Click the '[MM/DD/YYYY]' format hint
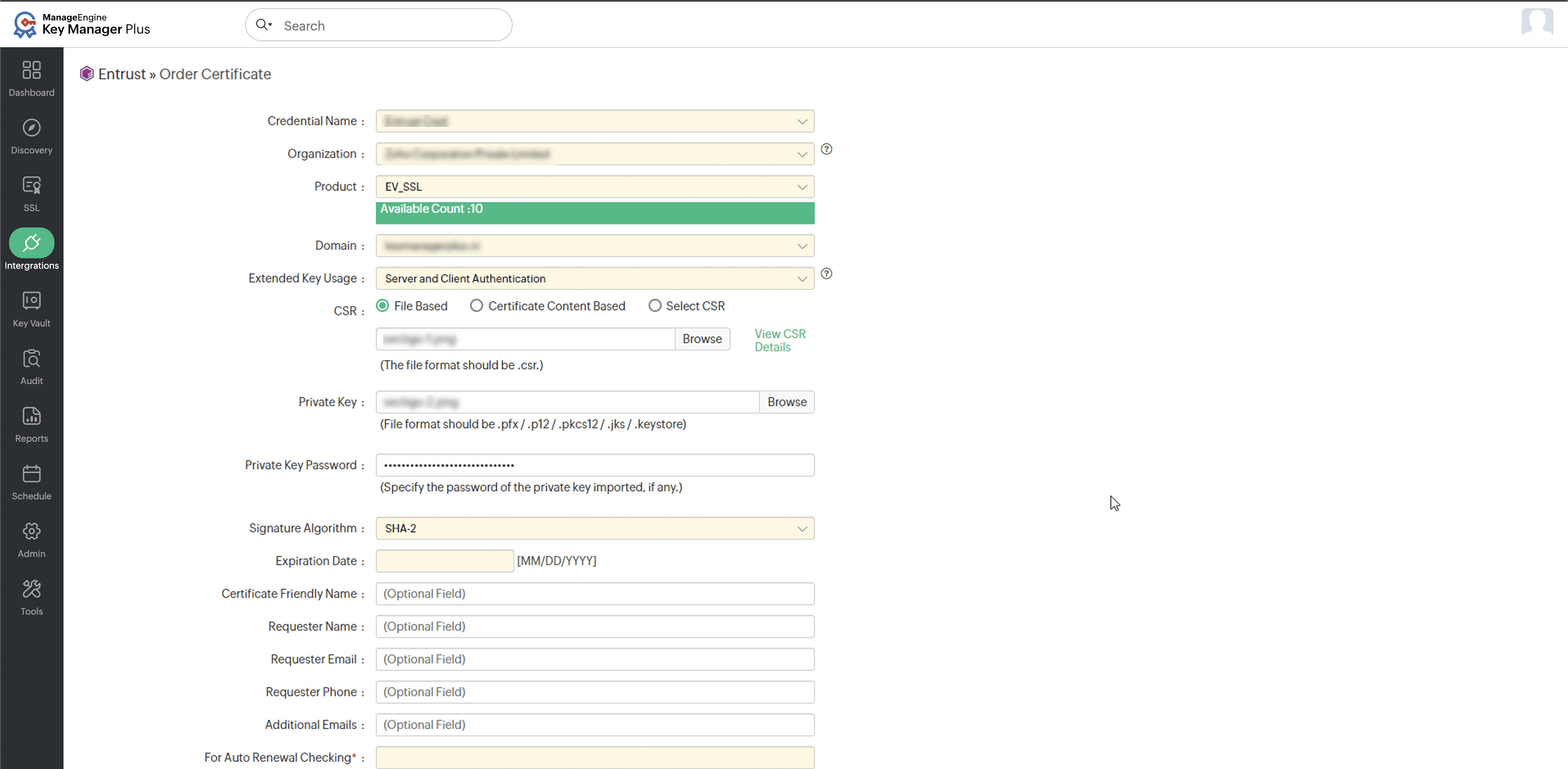This screenshot has height=769, width=1568. (x=556, y=561)
